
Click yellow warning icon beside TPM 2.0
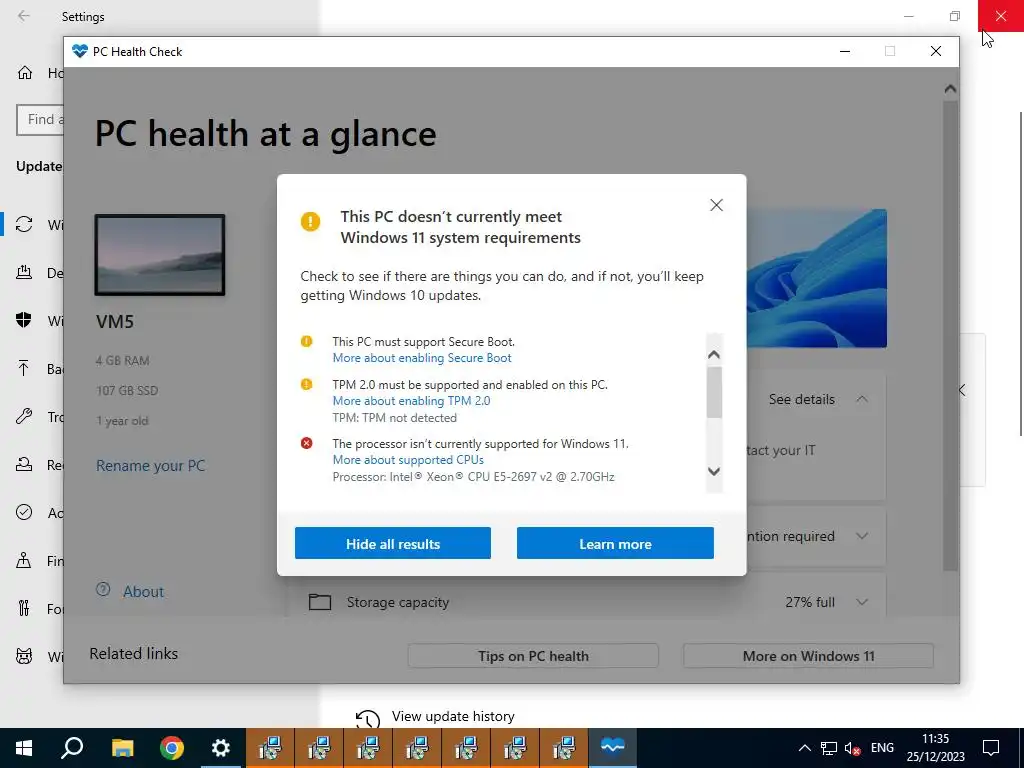click(306, 385)
